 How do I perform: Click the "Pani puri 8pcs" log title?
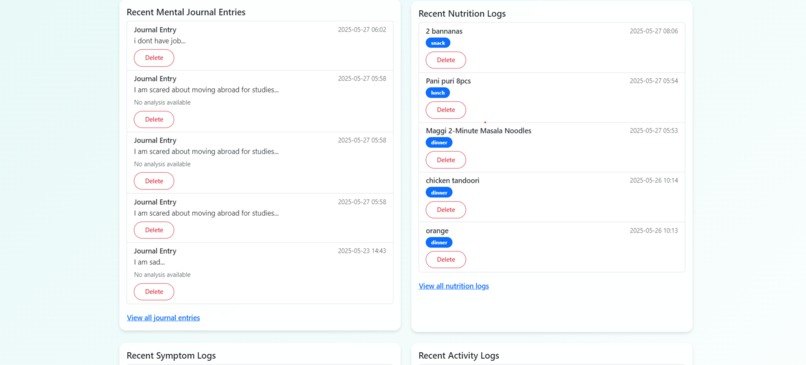(x=448, y=81)
